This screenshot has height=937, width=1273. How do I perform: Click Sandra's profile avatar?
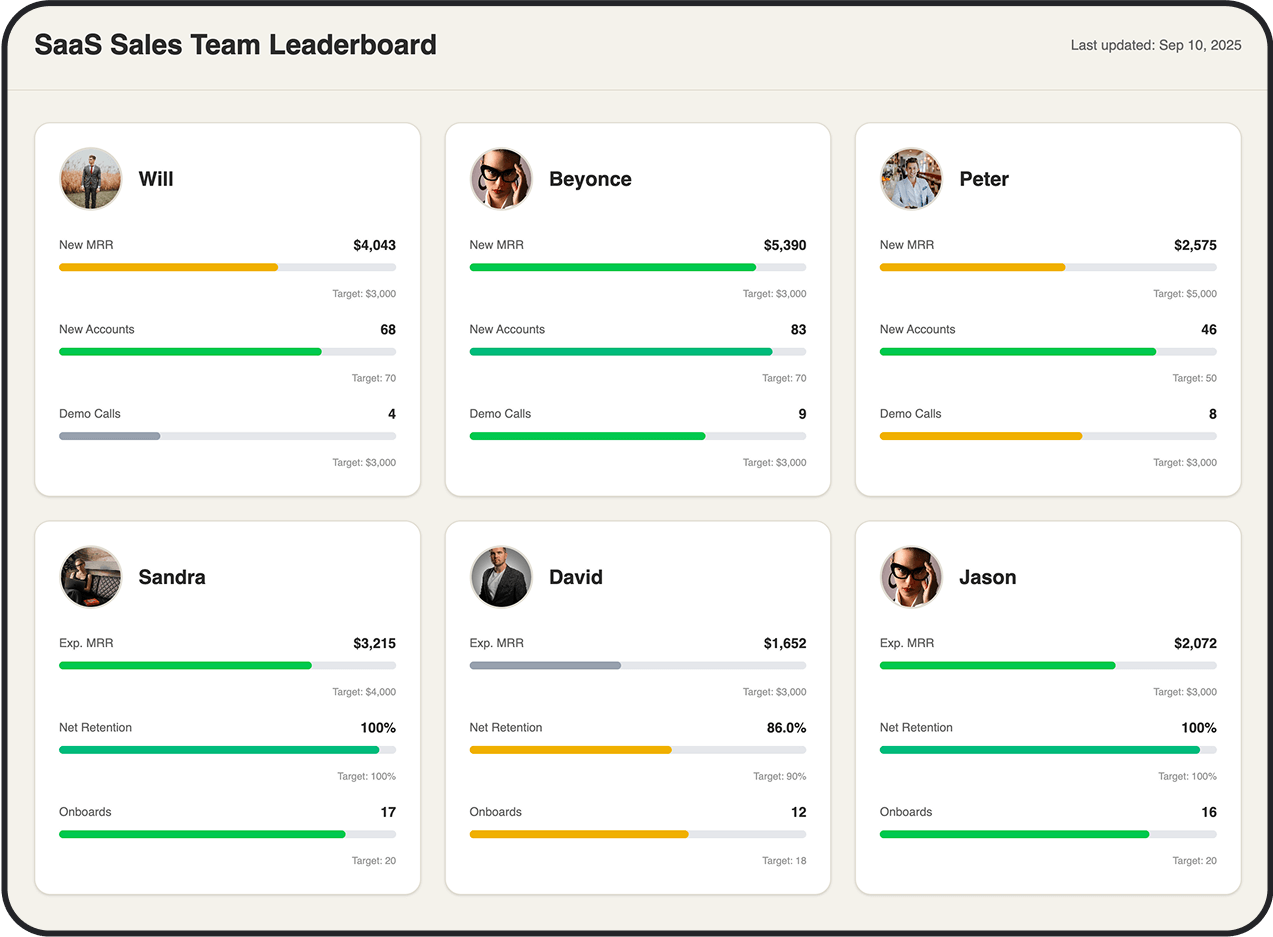tap(90, 577)
